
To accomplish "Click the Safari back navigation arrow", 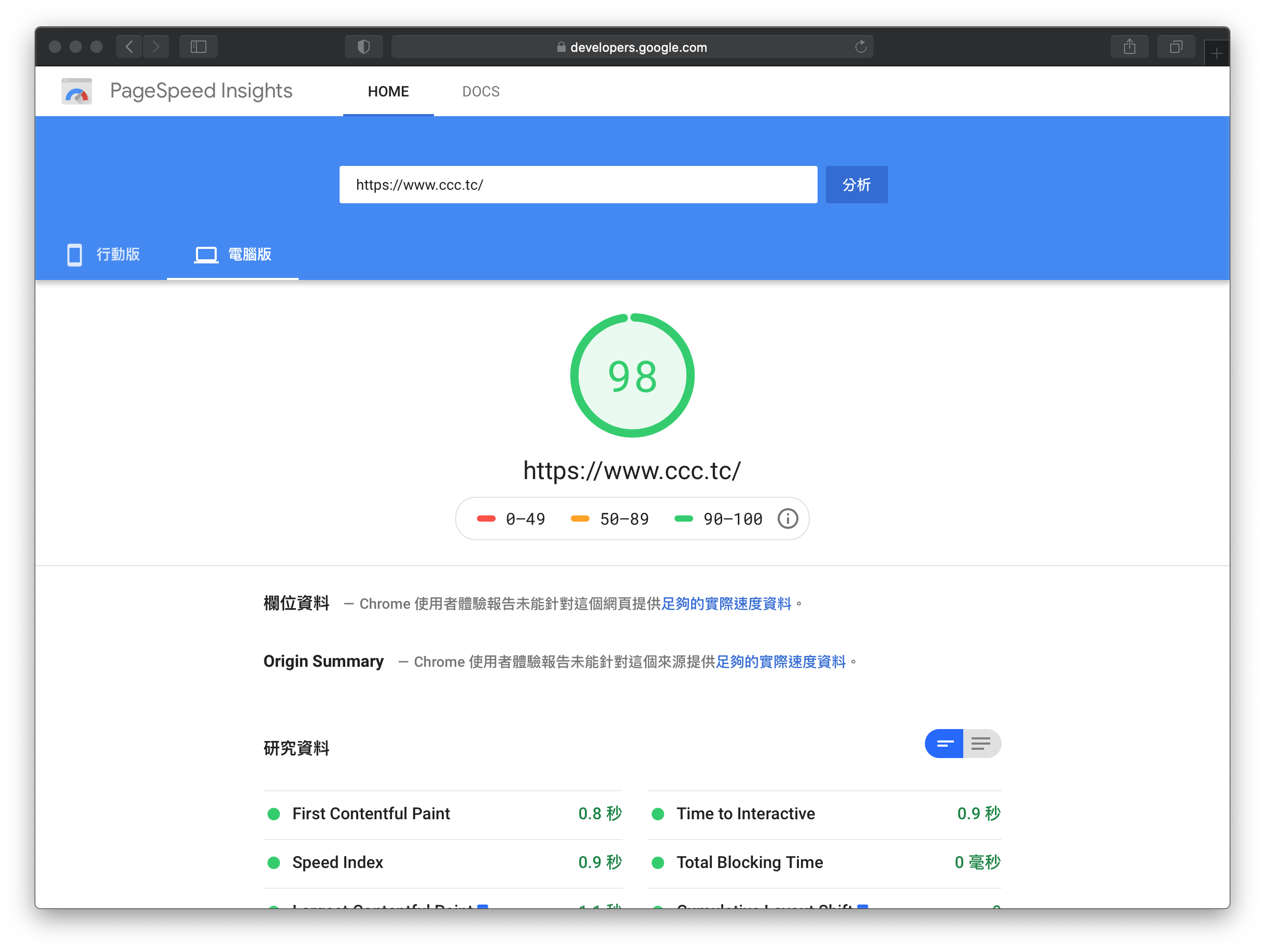I will 129,47.
